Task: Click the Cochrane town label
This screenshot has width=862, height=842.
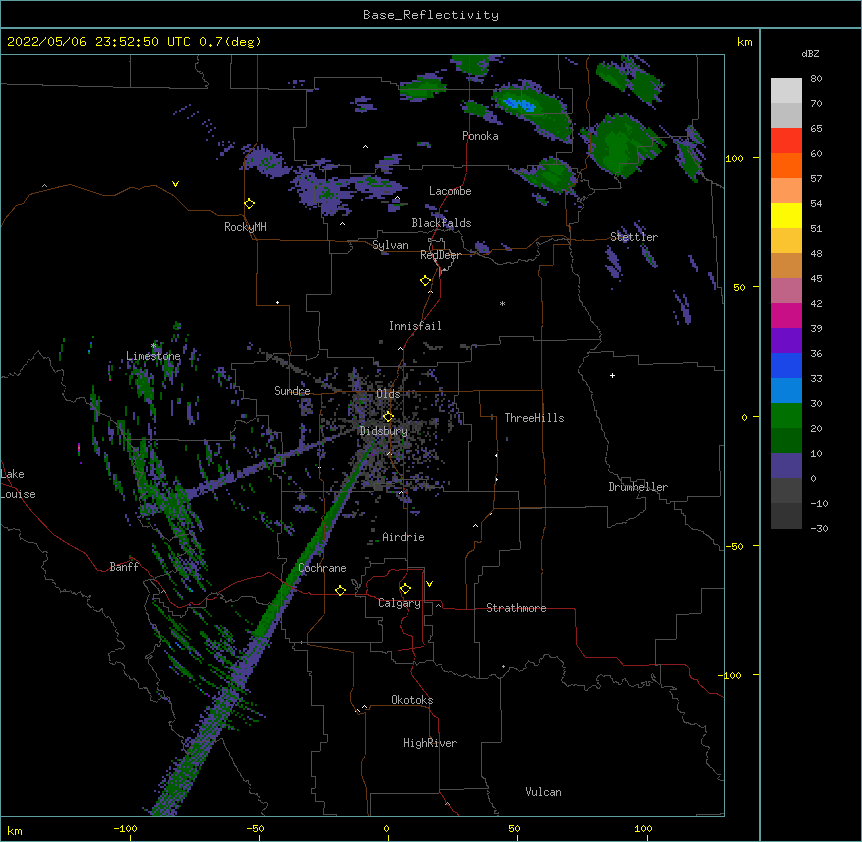Action: 322,568
